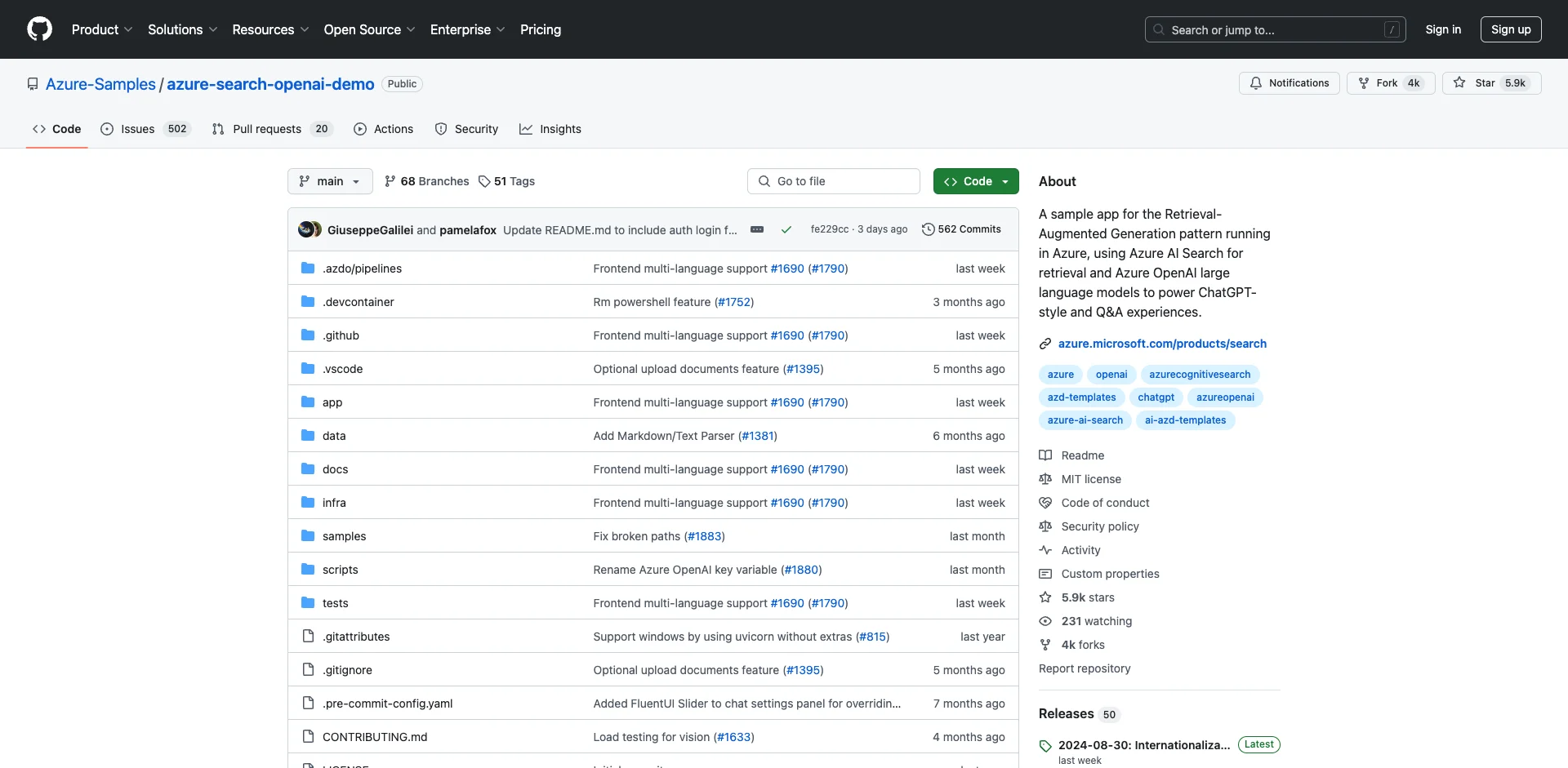Click the Custom properties icon

(1045, 574)
